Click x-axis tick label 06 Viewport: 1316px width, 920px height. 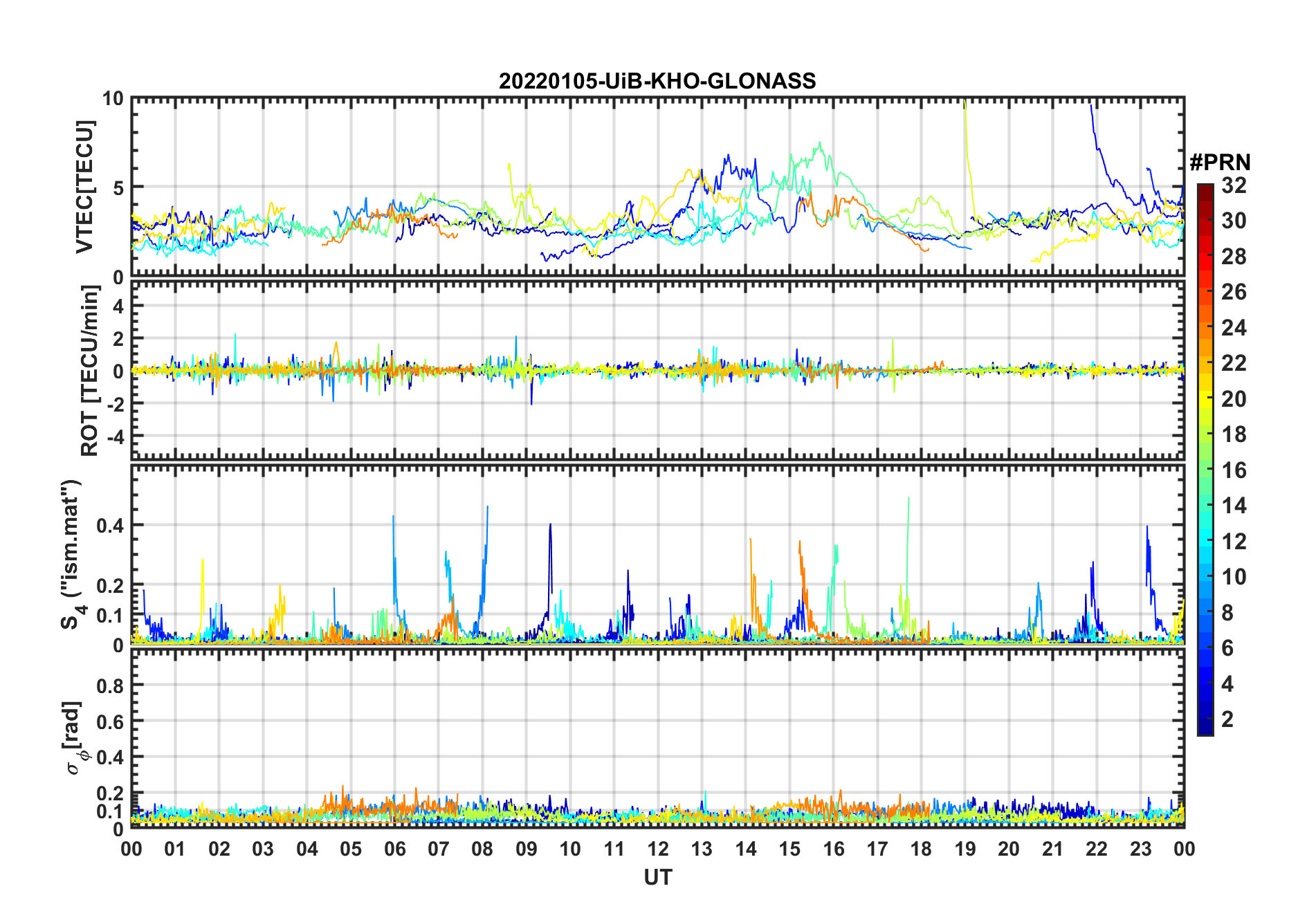coord(394,849)
